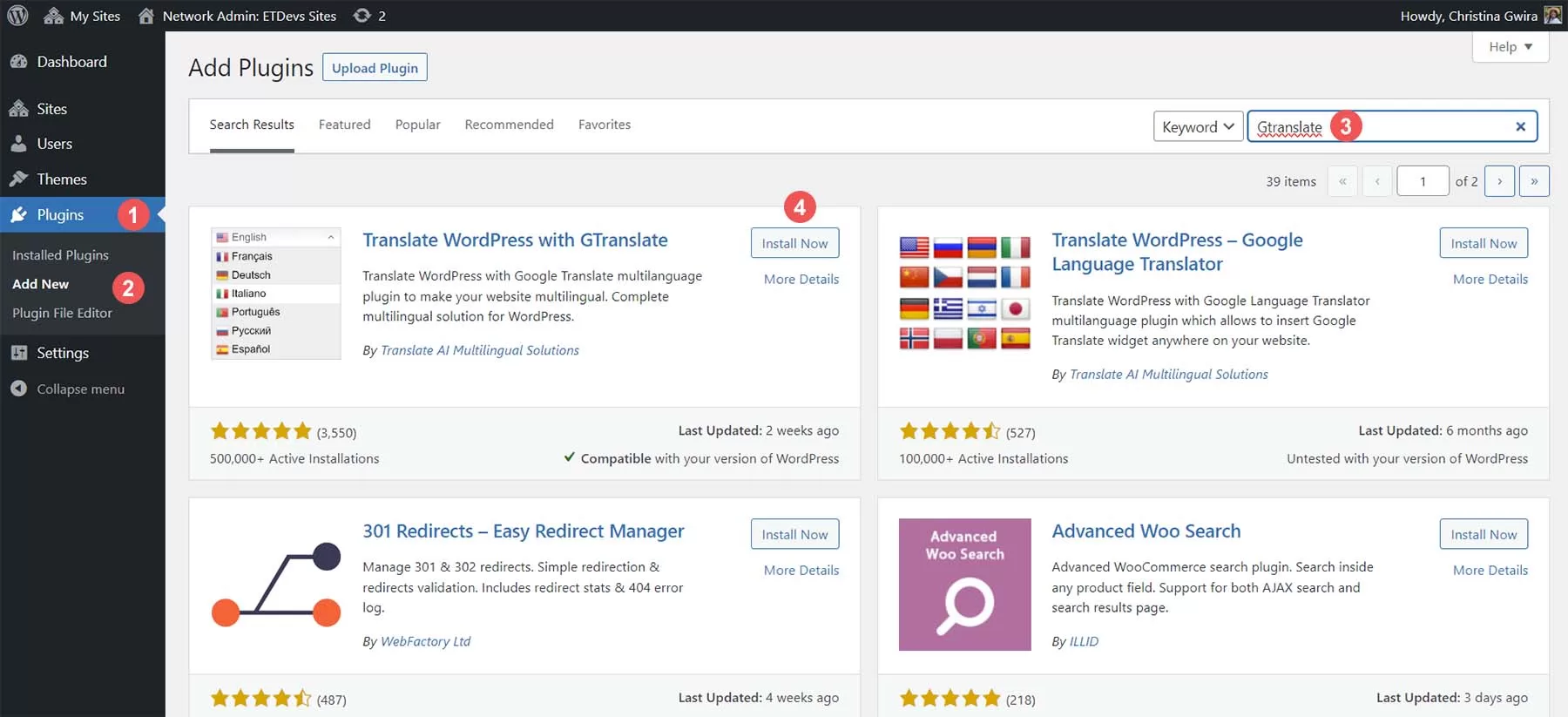The width and height of the screenshot is (1568, 717).
Task: Open the Keyword search type dropdown
Action: tap(1198, 126)
